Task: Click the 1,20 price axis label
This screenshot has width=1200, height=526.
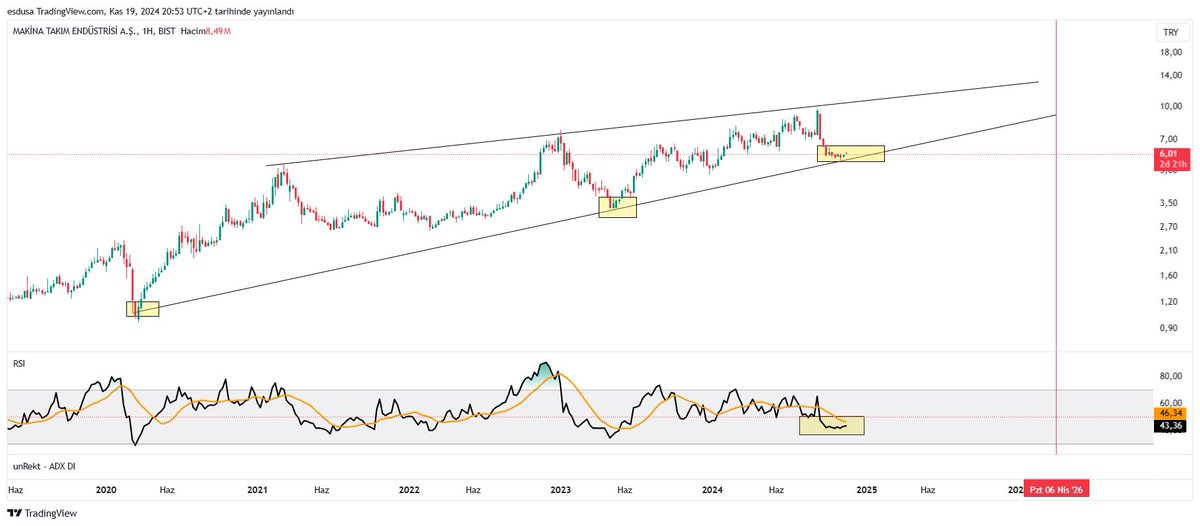Action: (1169, 302)
